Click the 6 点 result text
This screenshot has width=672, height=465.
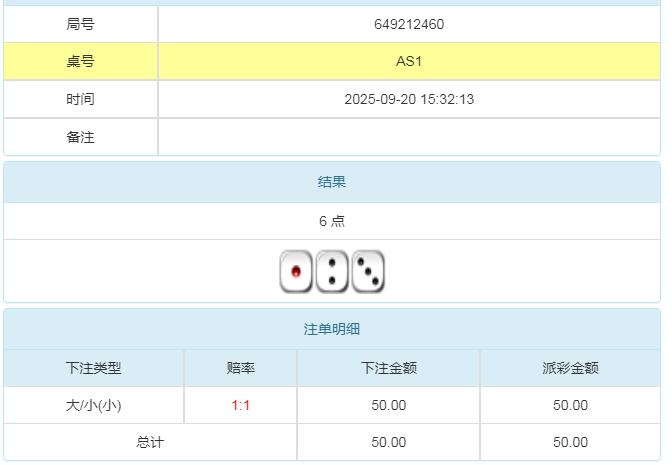click(332, 221)
